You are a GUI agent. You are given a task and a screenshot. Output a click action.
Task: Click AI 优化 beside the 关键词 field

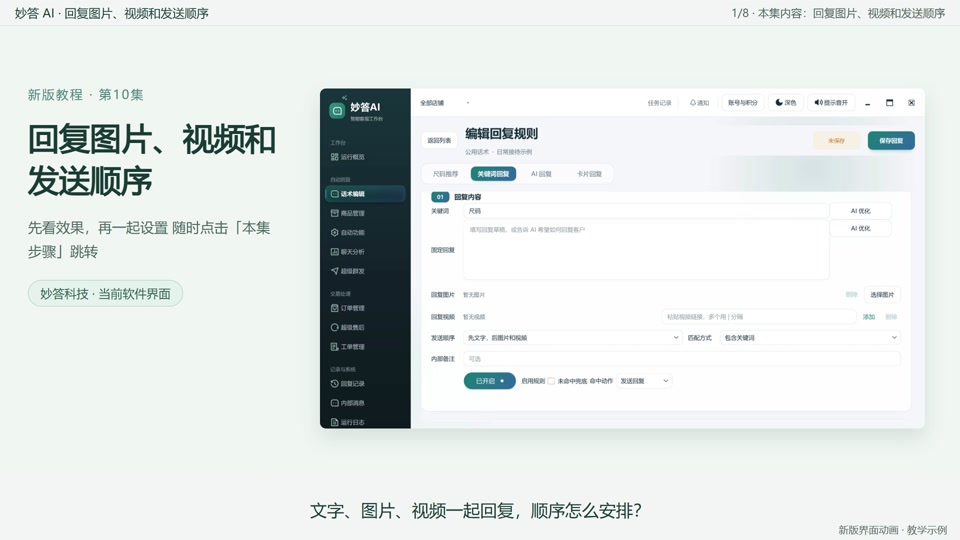coord(860,211)
